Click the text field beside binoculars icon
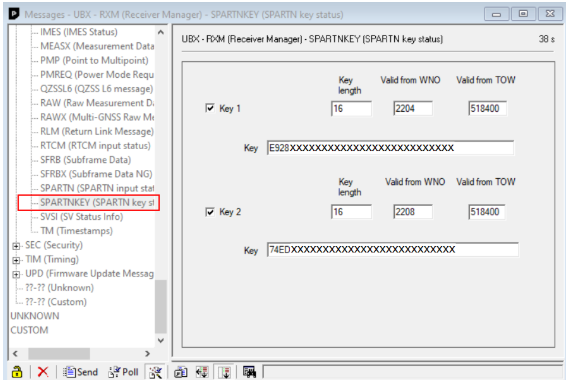 (x=413, y=372)
